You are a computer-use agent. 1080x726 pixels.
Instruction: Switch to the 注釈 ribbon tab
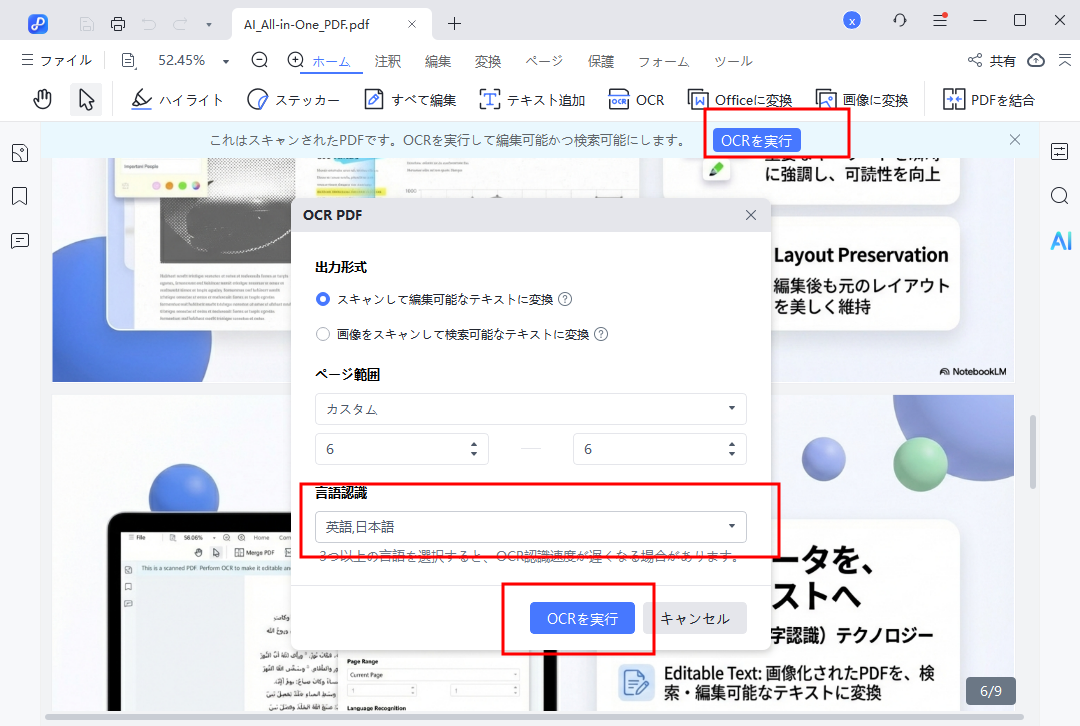pos(387,60)
